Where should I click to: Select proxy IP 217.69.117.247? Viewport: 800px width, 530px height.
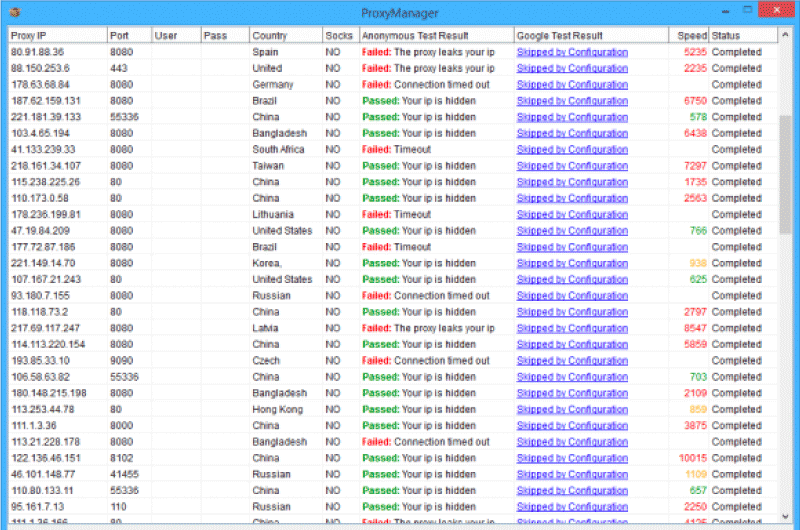(x=45, y=328)
